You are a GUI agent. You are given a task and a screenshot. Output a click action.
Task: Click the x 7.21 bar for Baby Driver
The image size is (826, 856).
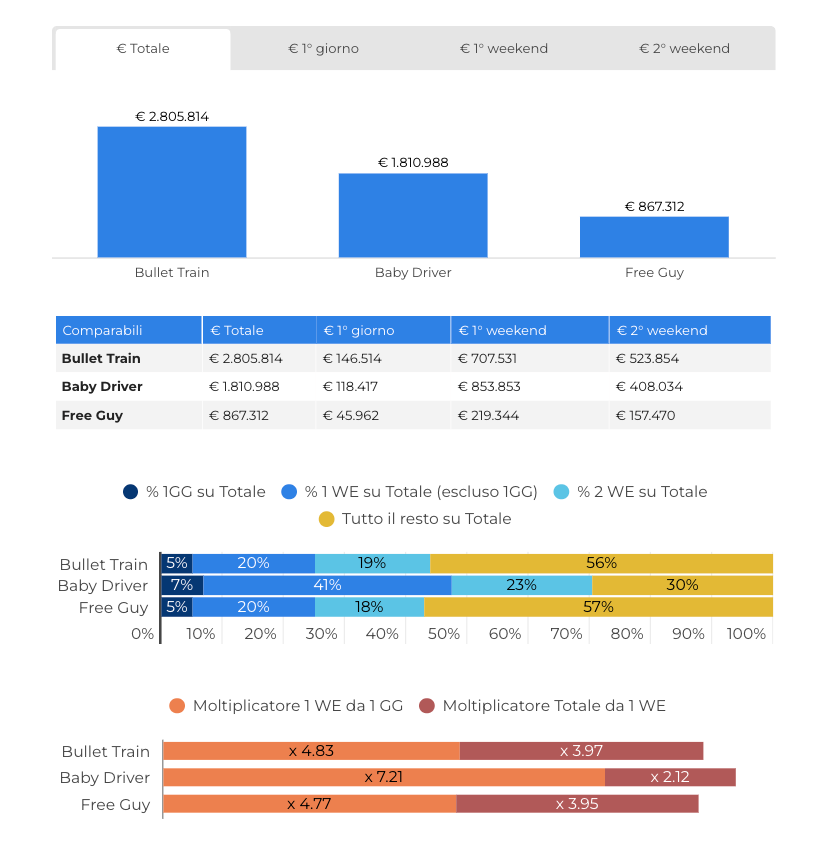[x=384, y=777]
